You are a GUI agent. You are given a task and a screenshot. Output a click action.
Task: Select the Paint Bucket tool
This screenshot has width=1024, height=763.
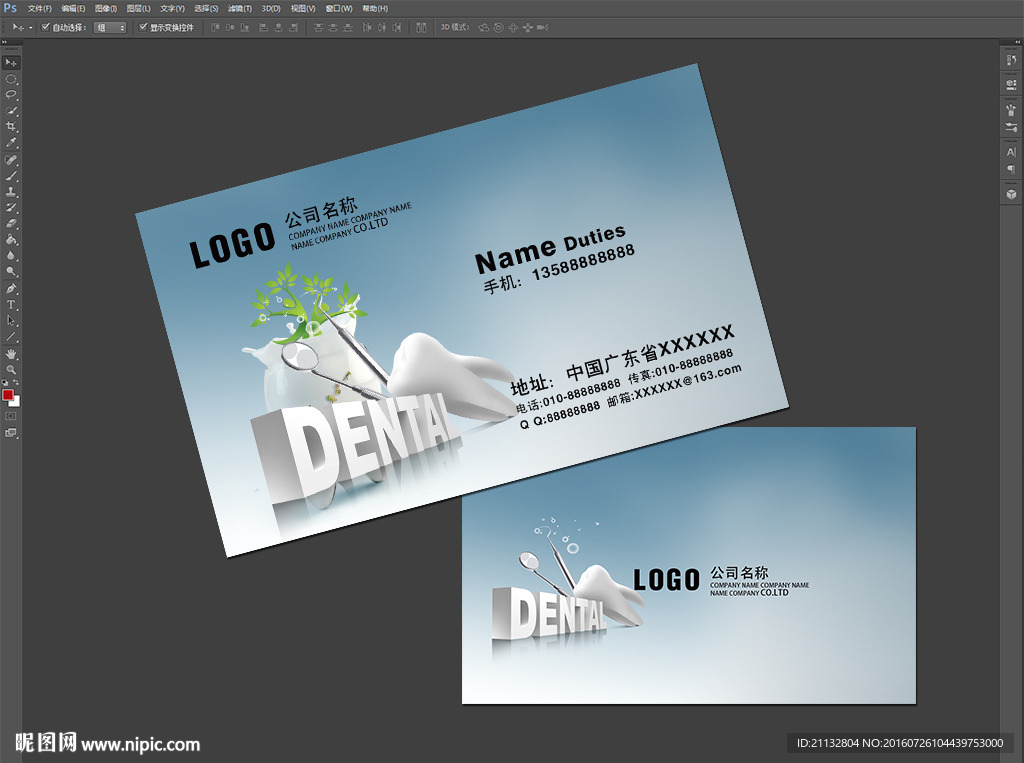[11, 240]
